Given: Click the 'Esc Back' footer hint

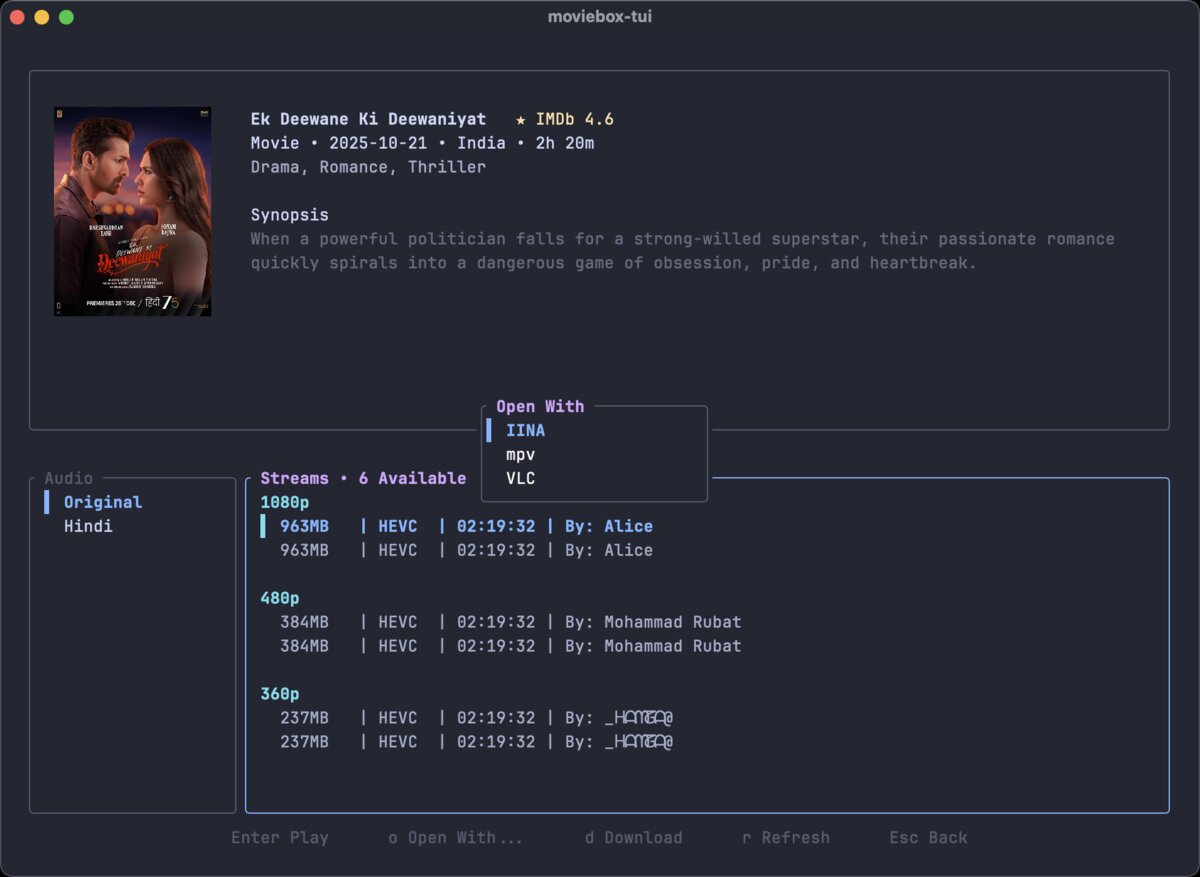Looking at the screenshot, I should (x=929, y=838).
